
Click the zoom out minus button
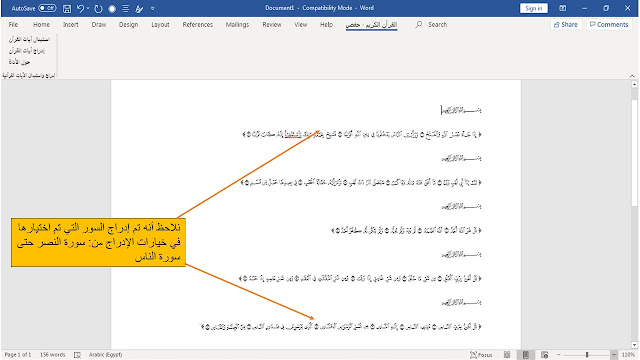pyautogui.click(x=558, y=355)
